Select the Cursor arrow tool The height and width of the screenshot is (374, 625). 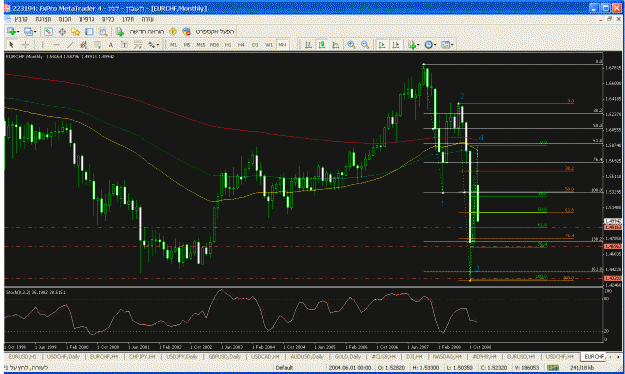(12, 45)
